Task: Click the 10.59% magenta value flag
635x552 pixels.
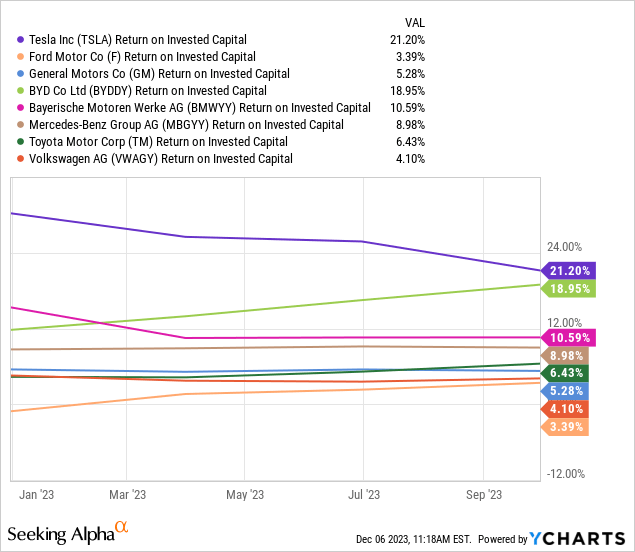Action: tap(568, 338)
